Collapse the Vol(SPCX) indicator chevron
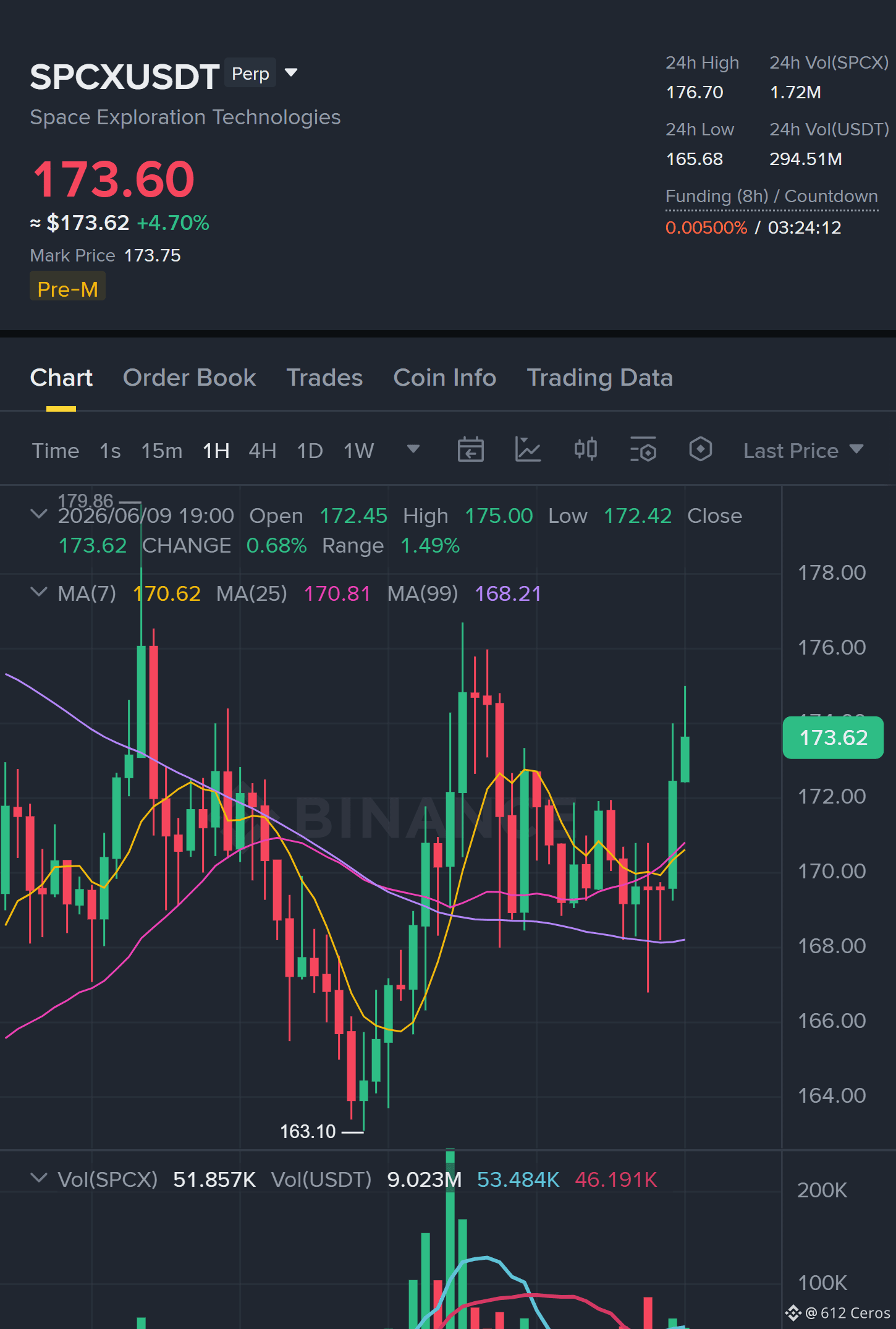Screen dimensions: 896x1329 [38, 1178]
